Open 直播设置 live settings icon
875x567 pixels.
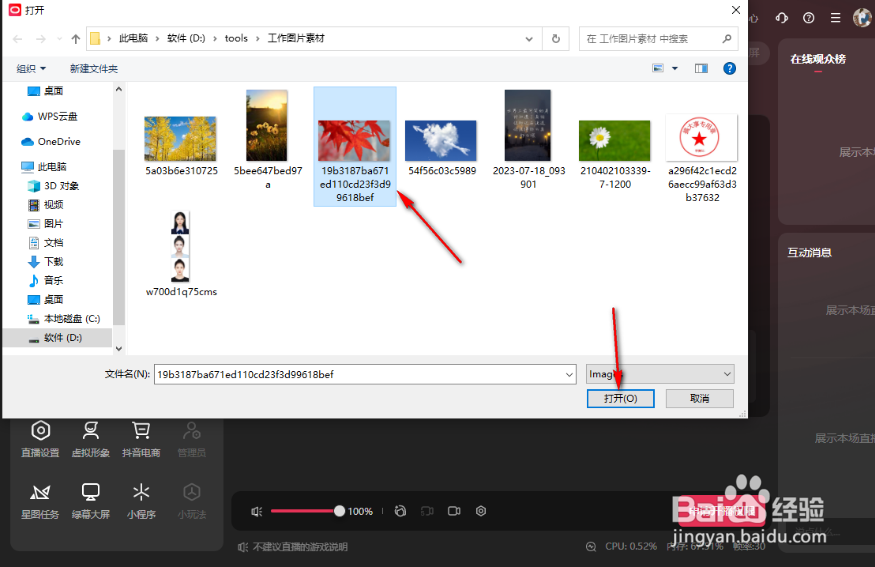(x=40, y=439)
